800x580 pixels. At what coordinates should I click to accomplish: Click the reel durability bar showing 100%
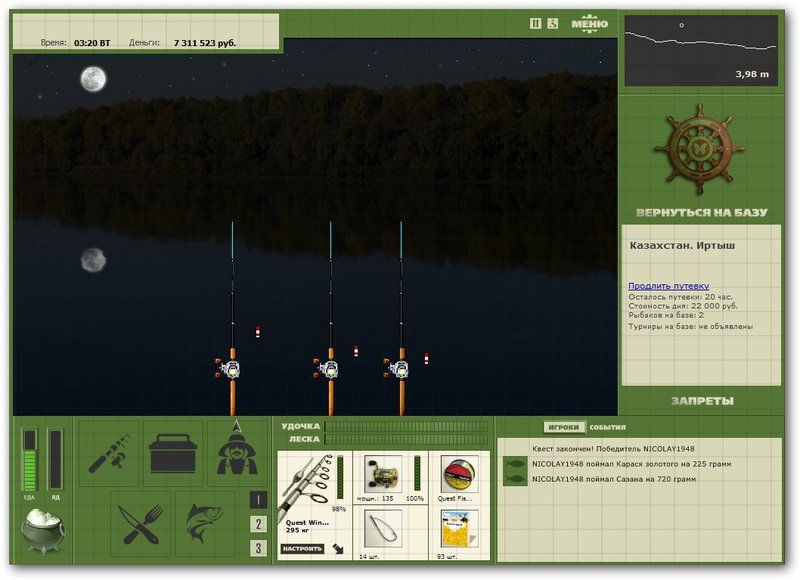click(x=417, y=473)
